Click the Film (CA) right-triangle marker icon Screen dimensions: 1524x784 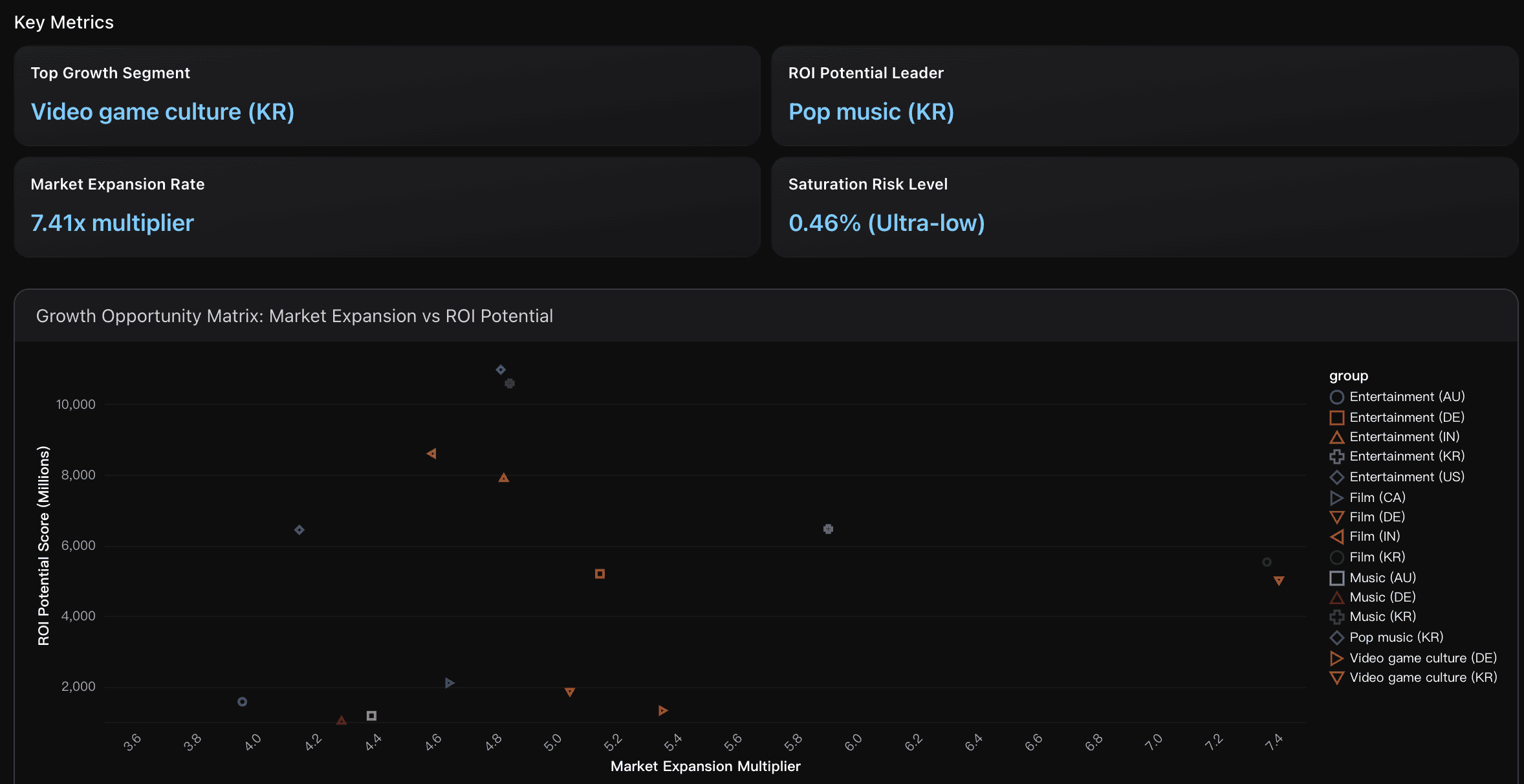(x=1338, y=497)
